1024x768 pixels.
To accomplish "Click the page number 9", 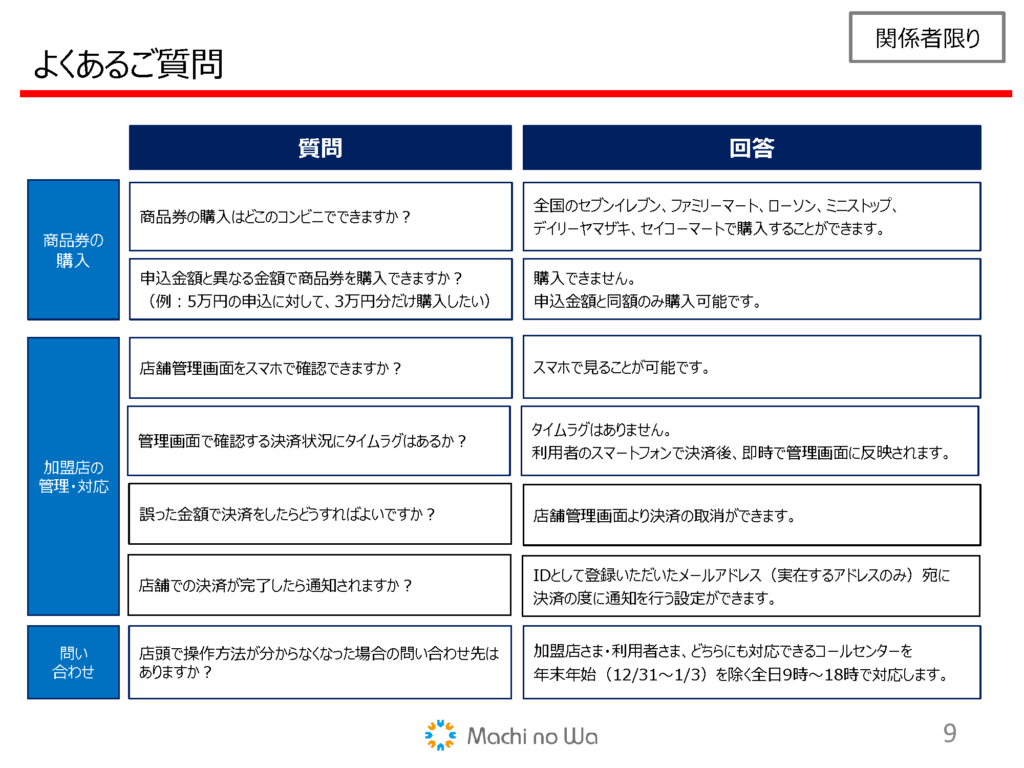I will pos(949,734).
